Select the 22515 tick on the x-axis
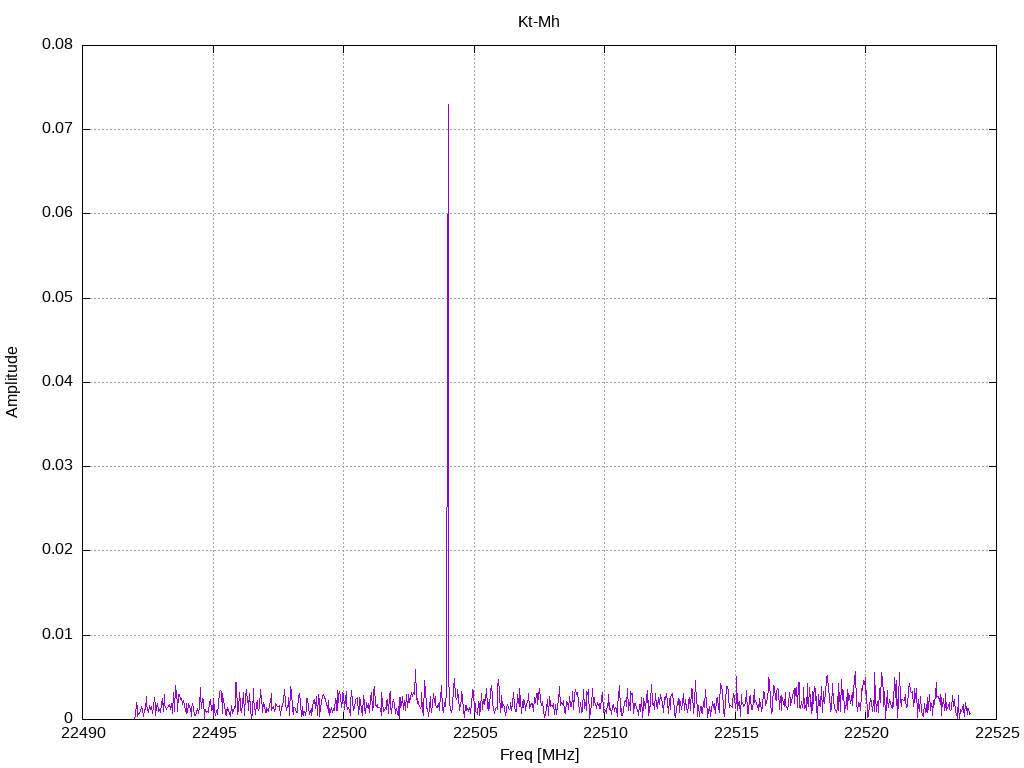This screenshot has height=768, width=1024. tap(735, 734)
